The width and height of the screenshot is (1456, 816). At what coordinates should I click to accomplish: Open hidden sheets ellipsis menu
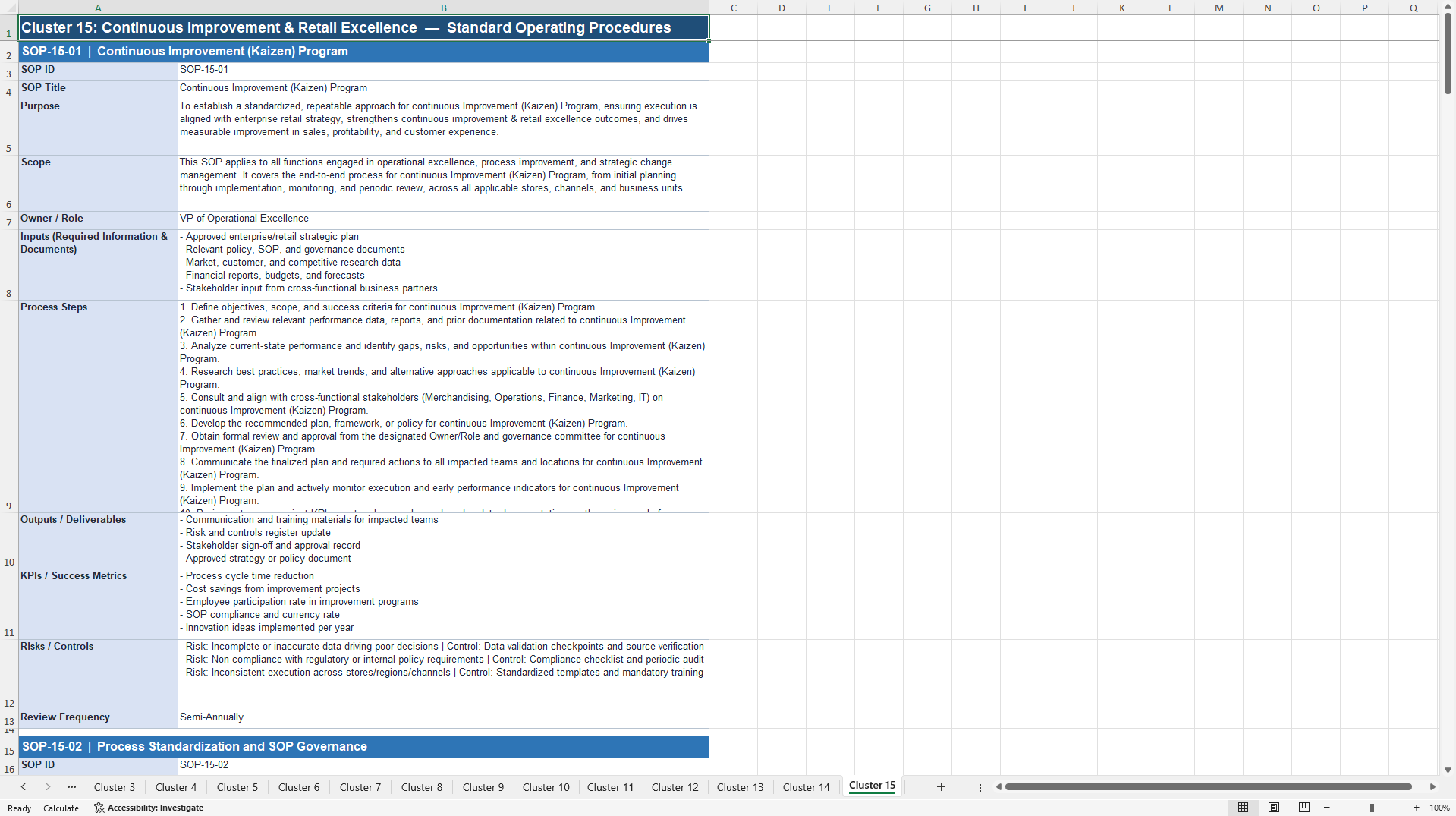pos(71,787)
